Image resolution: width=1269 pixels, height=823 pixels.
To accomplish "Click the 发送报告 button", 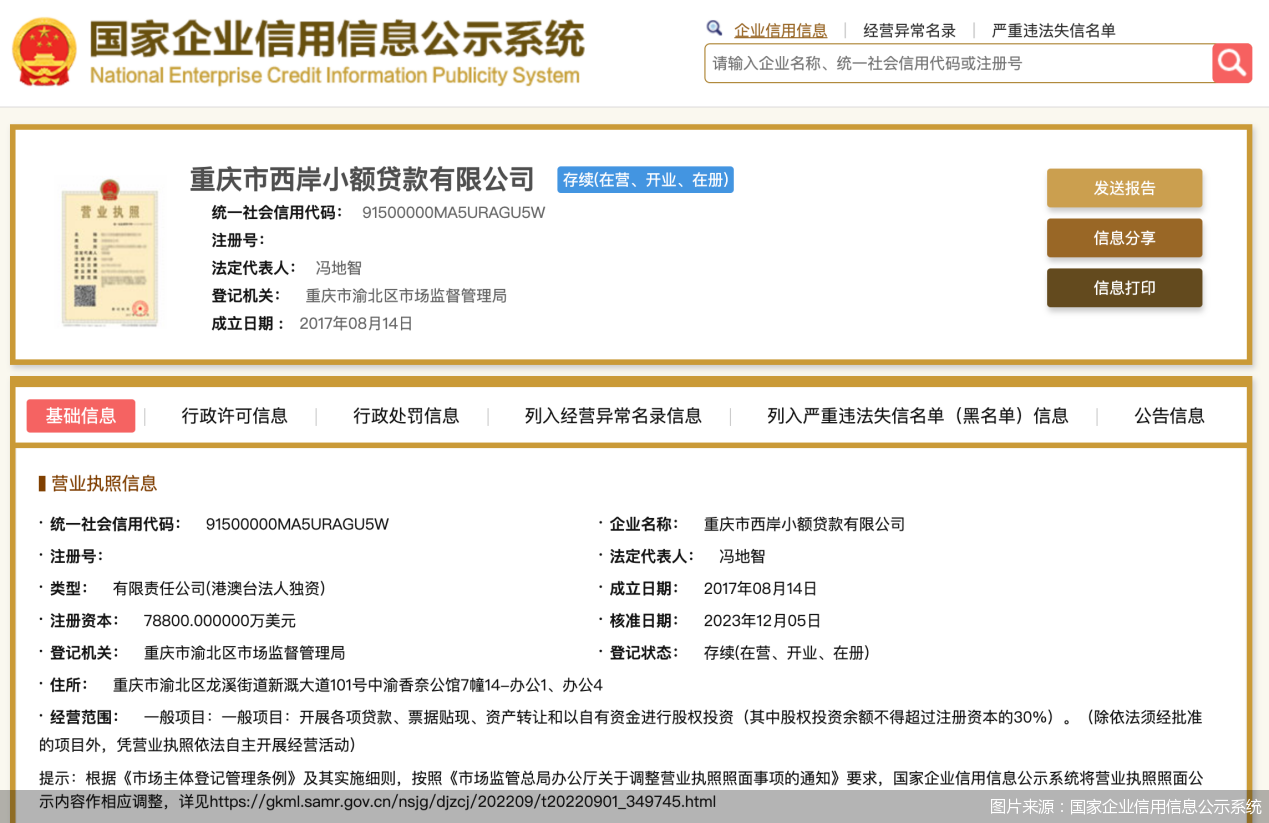I will point(1124,187).
